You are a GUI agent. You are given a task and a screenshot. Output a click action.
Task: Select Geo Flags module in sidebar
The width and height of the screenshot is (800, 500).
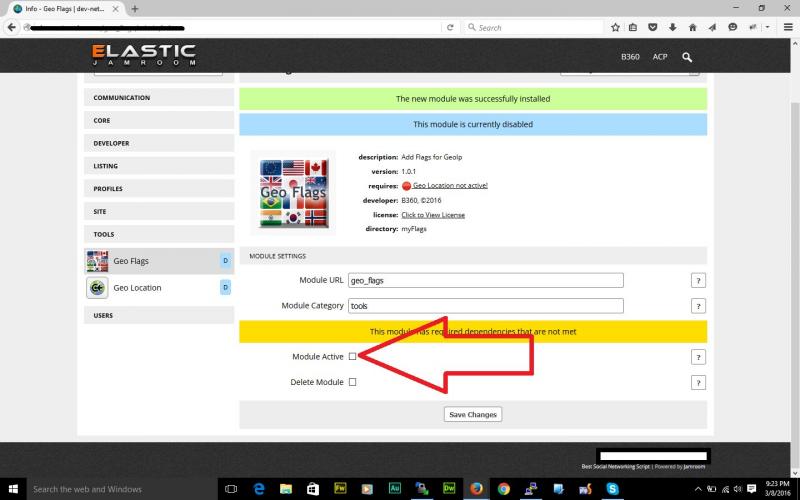click(x=159, y=261)
